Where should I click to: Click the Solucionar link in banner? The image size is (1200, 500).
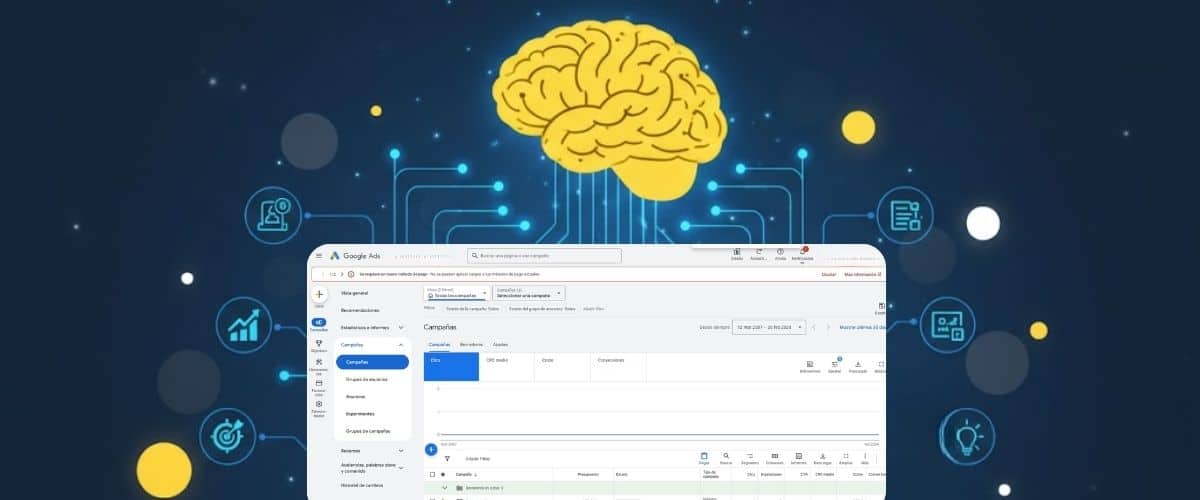[x=828, y=274]
